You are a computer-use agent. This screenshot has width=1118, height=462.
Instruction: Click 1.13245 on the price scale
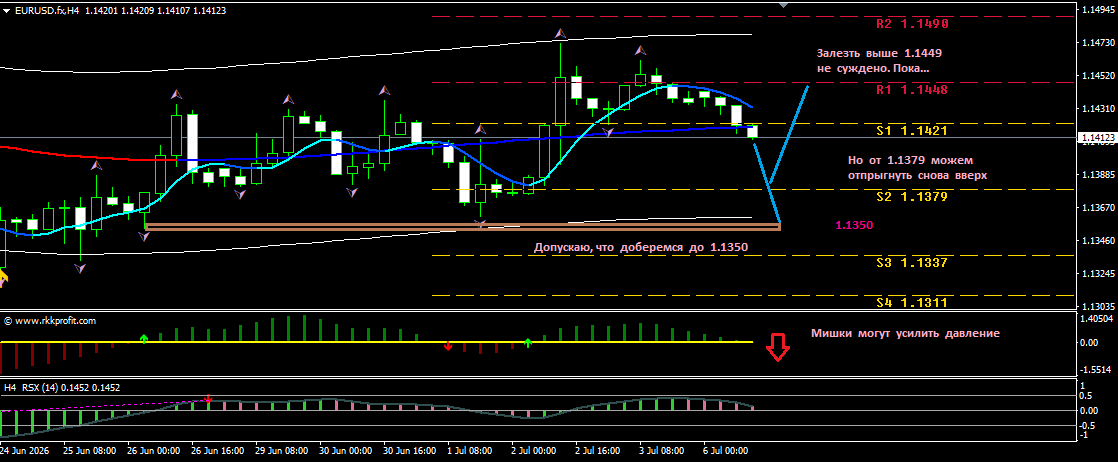pyautogui.click(x=1098, y=274)
